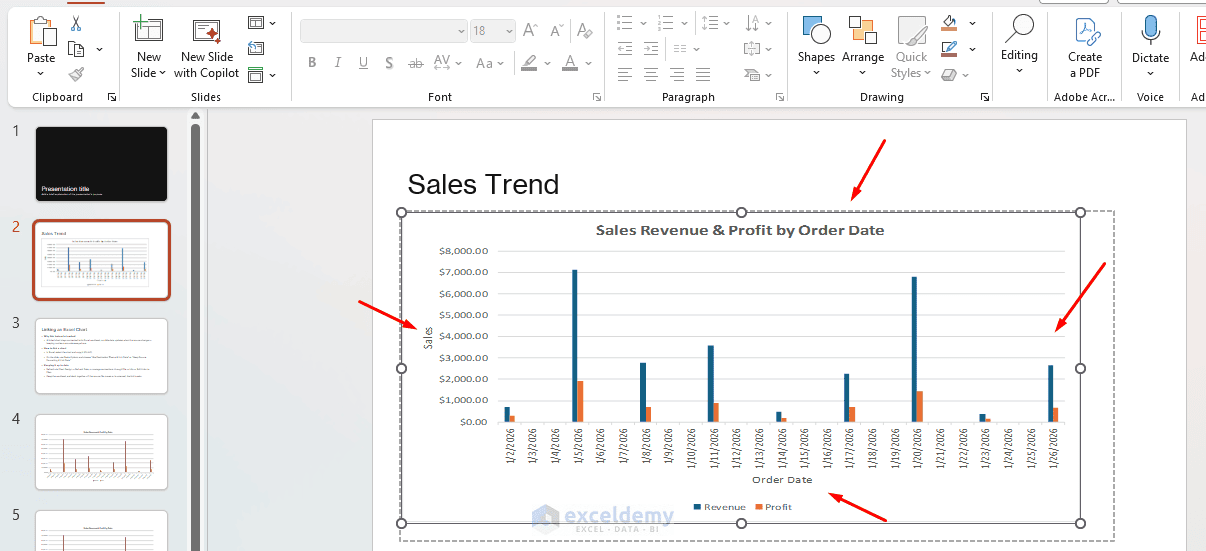Cut selection with the scissors icon

click(77, 24)
